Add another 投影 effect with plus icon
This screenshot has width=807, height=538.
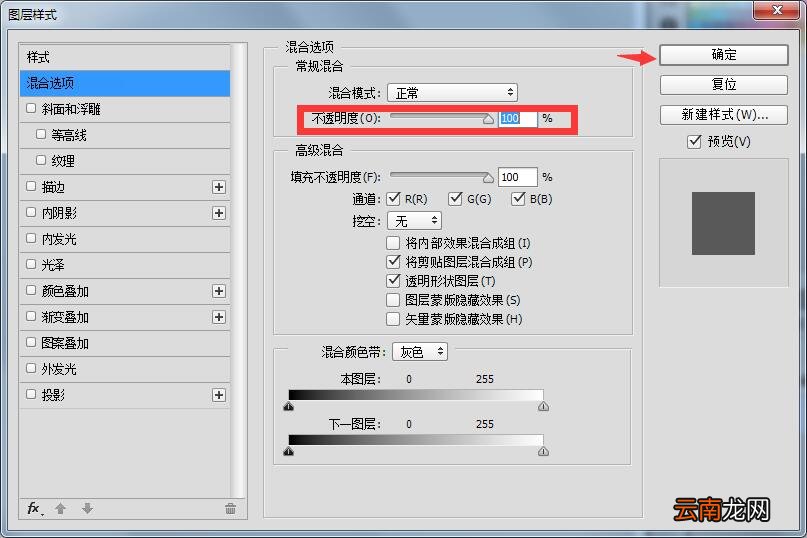tap(219, 395)
